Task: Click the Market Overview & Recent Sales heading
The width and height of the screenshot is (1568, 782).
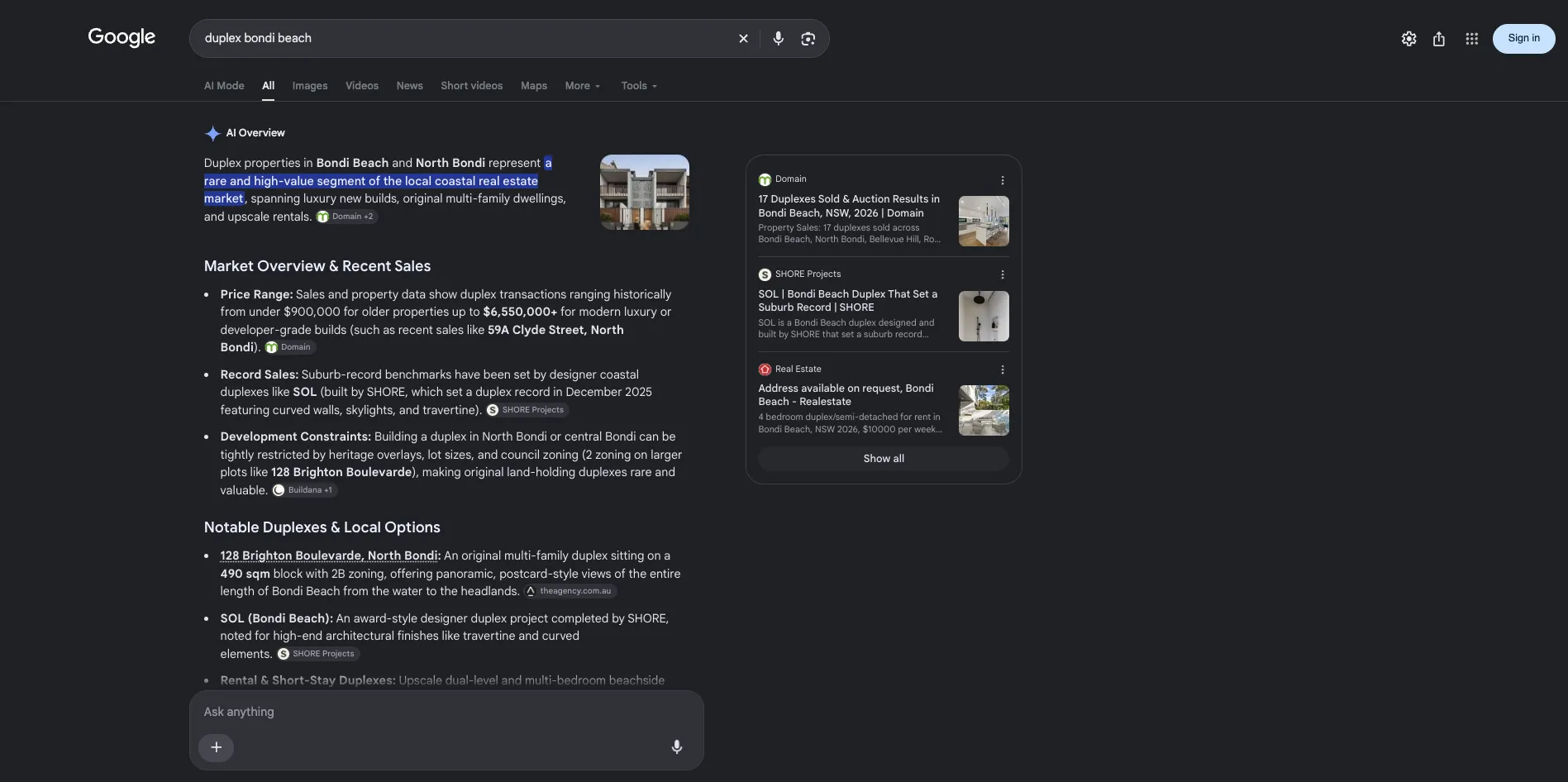Action: click(x=317, y=266)
